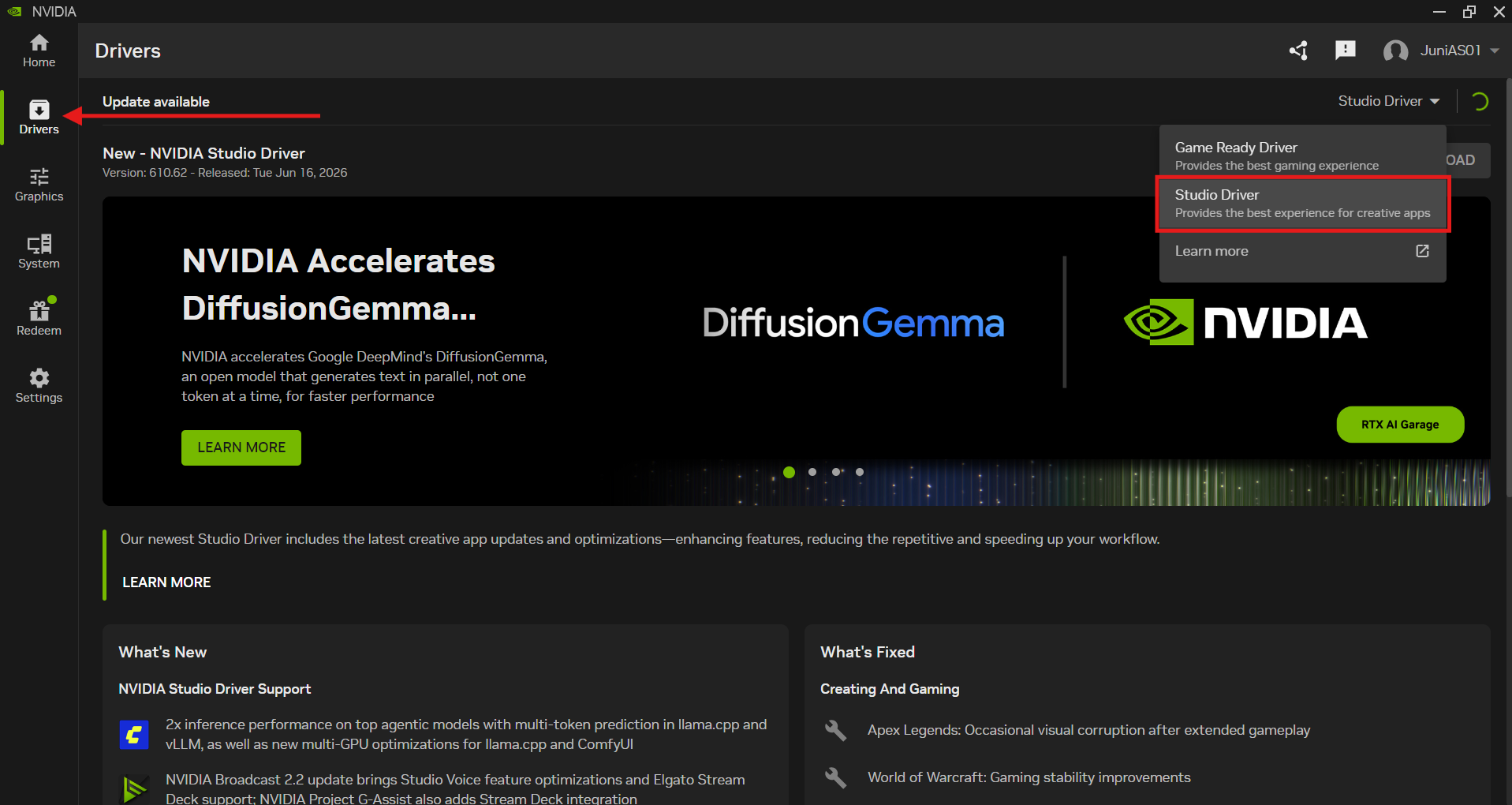Click the LEARN MORE link under Studio Driver description
This screenshot has width=1512, height=805.
pyautogui.click(x=166, y=582)
